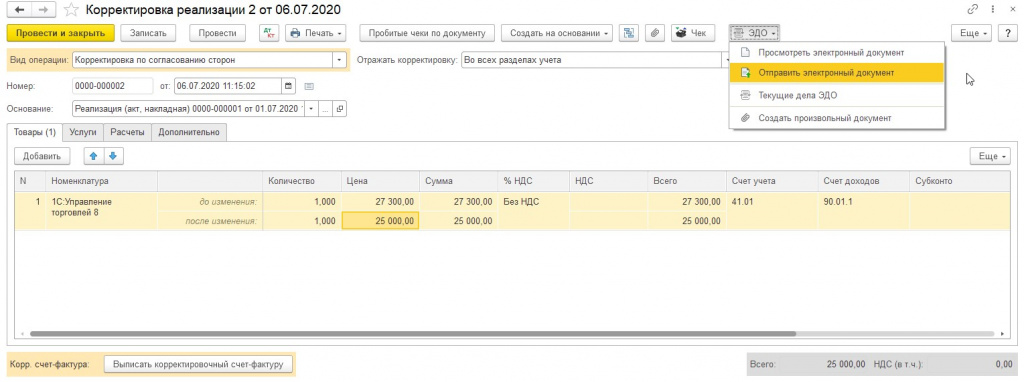The width and height of the screenshot is (1024, 382).
Task: Move row up with blue arrow
Action: coord(94,156)
